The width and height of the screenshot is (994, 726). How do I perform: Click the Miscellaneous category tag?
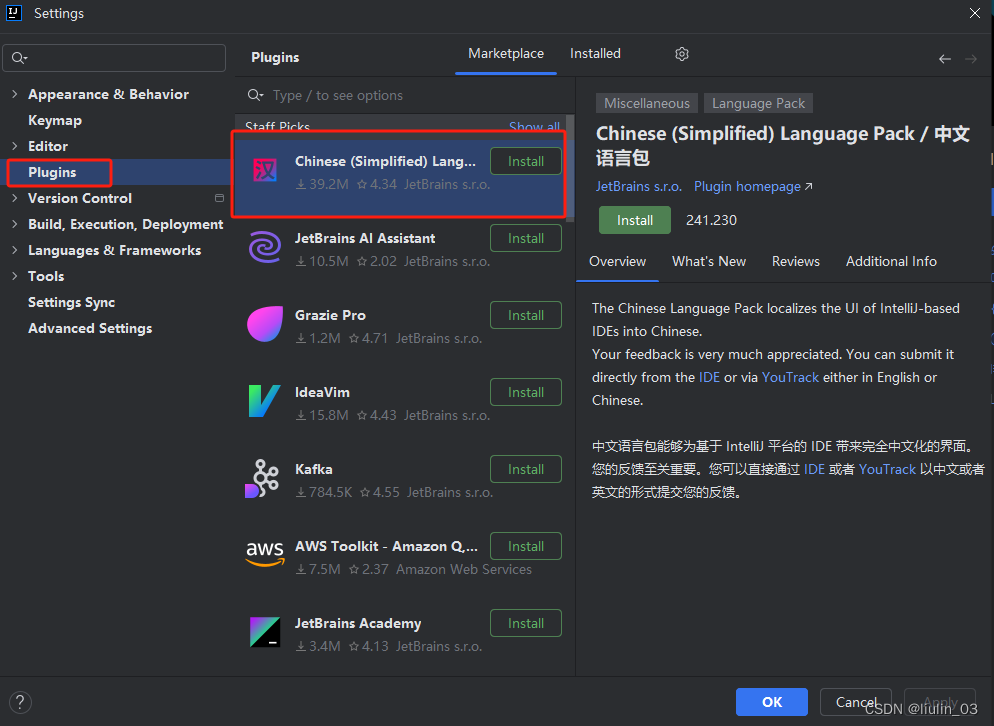pos(647,103)
